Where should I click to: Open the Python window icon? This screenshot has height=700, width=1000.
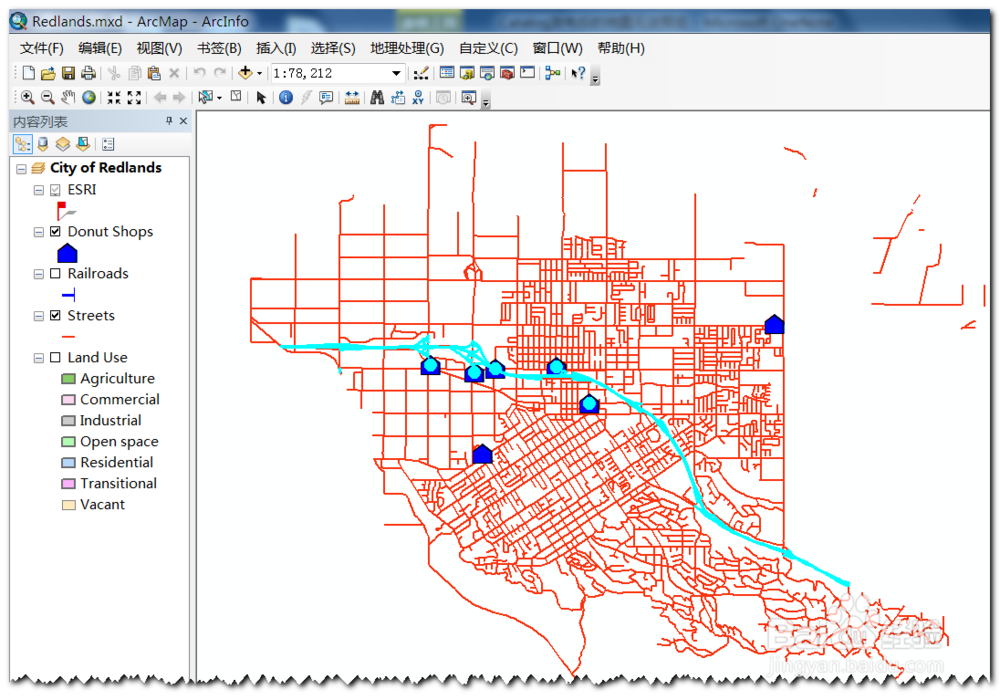tap(527, 73)
